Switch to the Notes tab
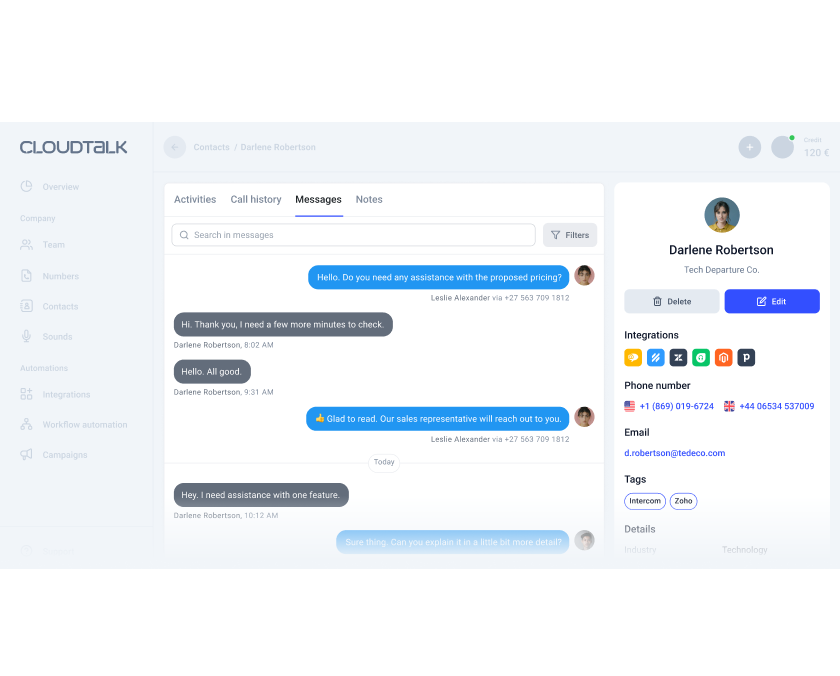840x676 pixels. point(369,199)
